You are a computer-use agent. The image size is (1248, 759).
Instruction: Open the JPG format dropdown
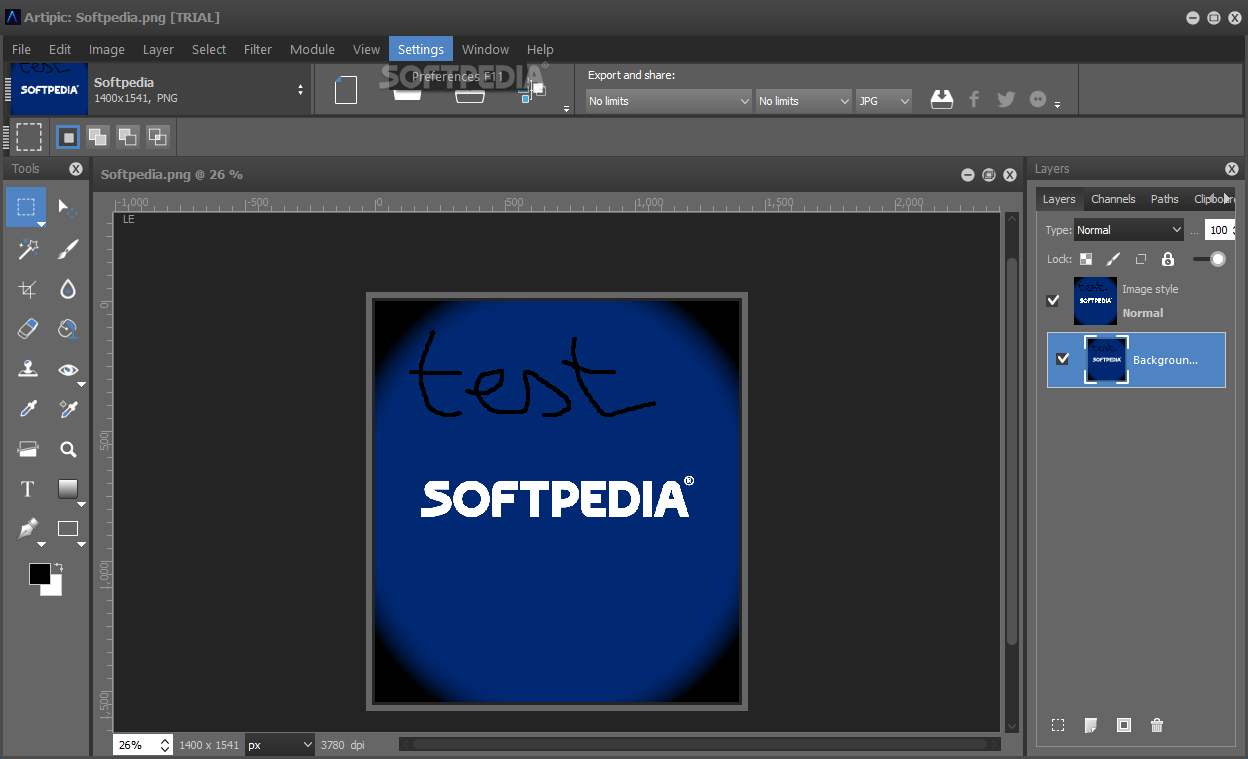[x=884, y=101]
